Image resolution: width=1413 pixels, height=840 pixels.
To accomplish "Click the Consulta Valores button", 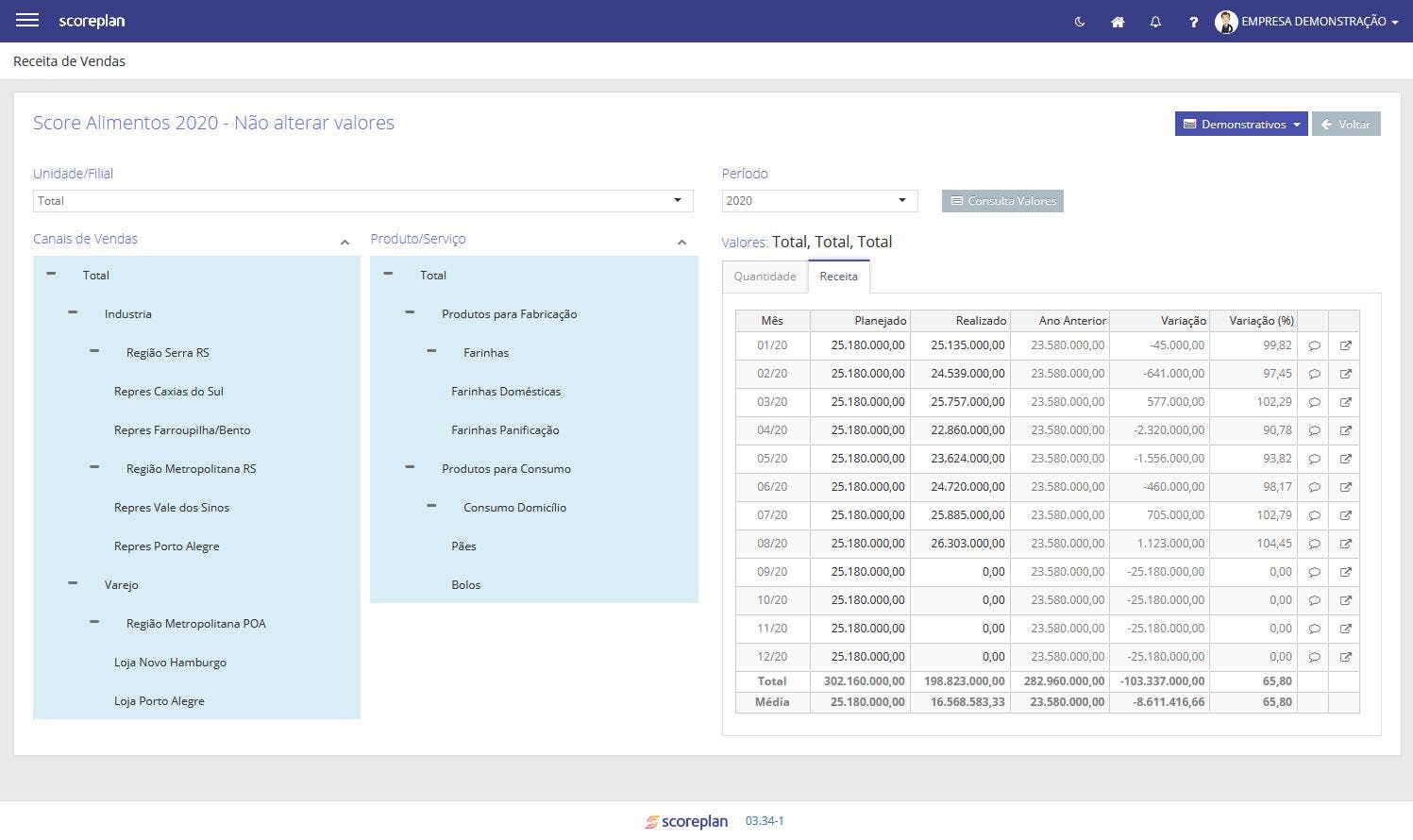I will point(1002,201).
